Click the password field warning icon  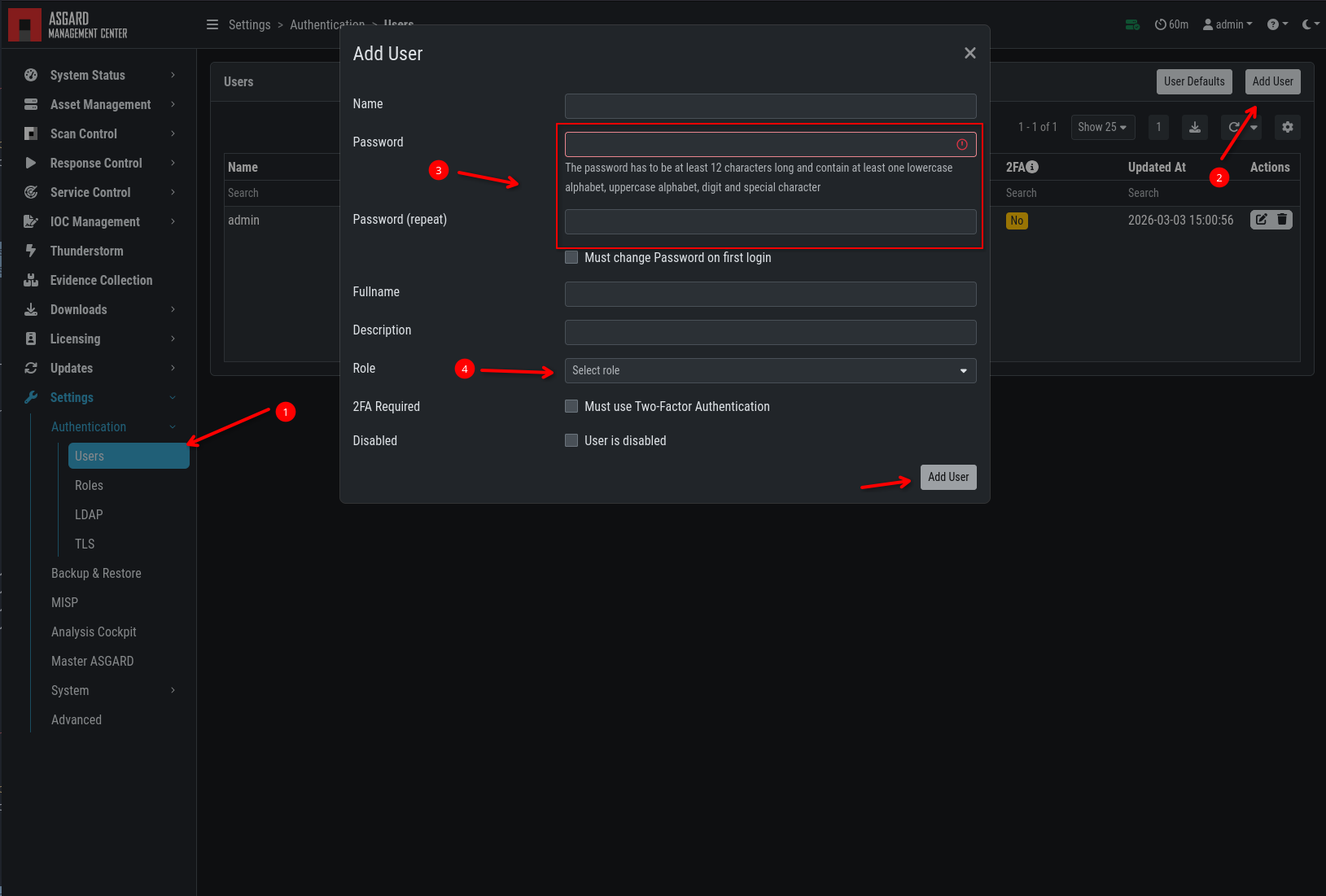962,144
